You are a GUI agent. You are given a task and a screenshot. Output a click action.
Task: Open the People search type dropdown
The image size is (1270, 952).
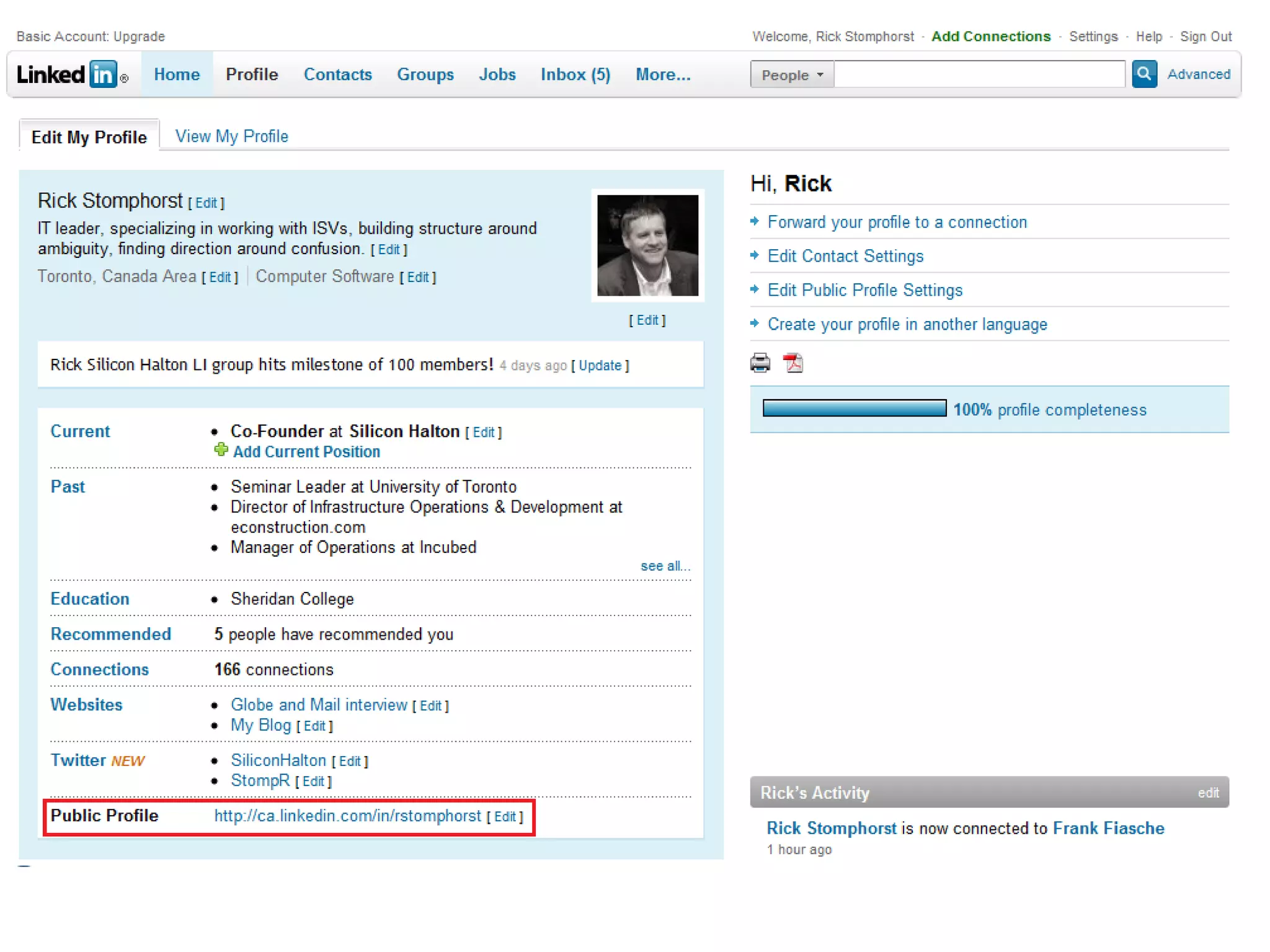click(791, 75)
